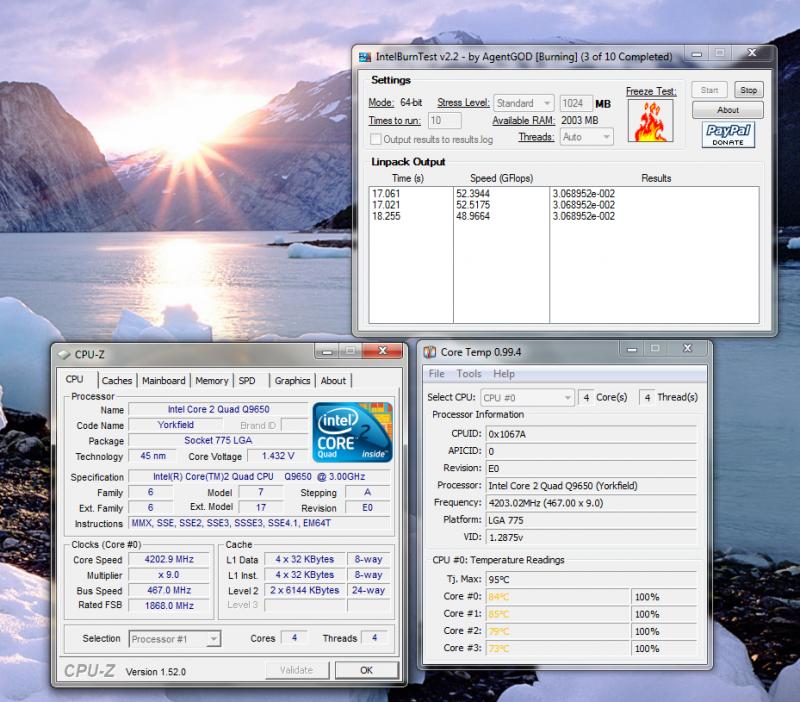Close the Core Temp window

(x=688, y=349)
